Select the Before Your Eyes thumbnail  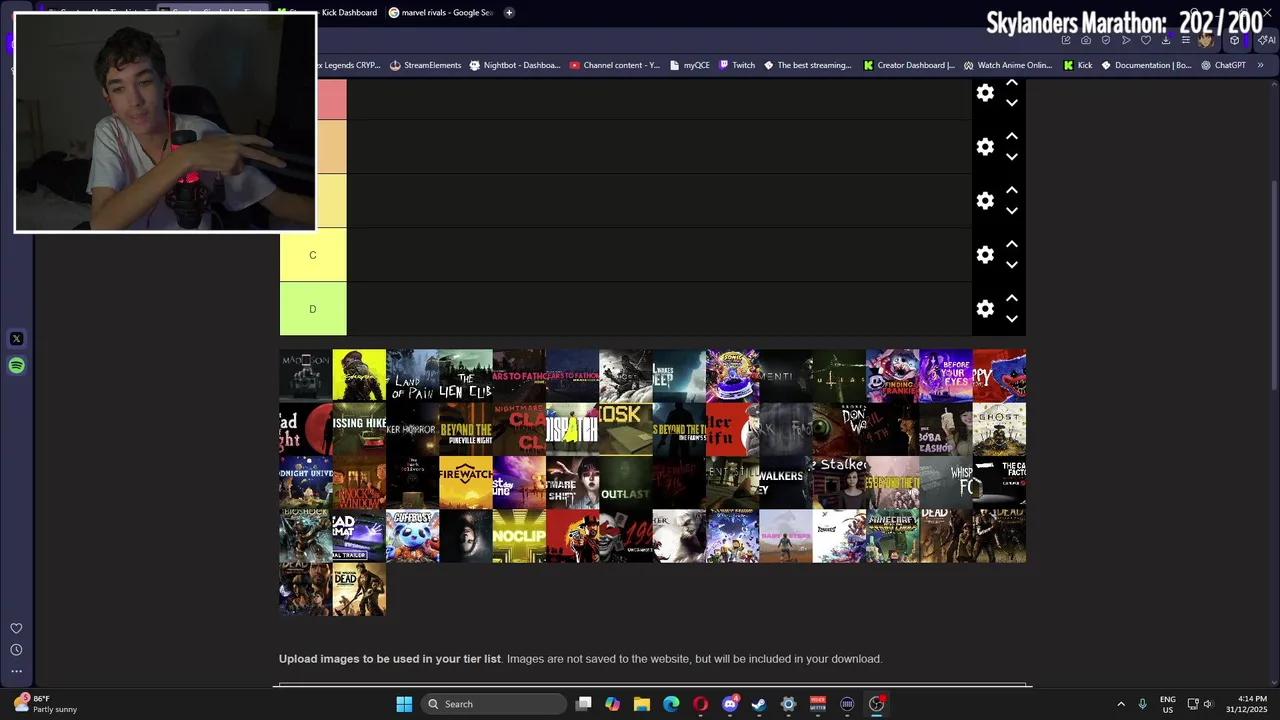click(946, 376)
